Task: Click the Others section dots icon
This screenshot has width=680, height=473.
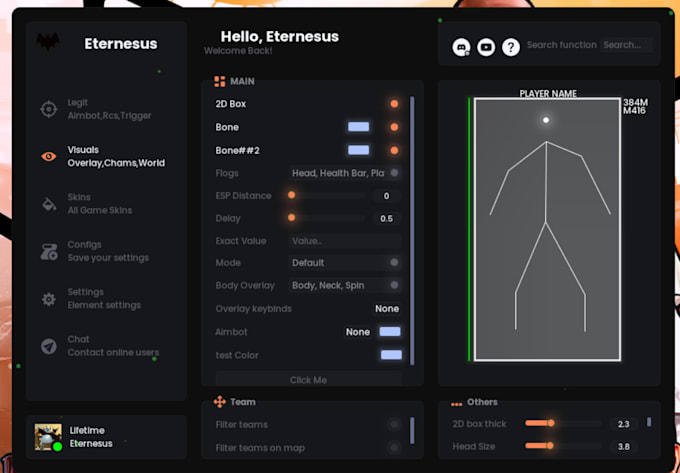Action: coord(456,404)
